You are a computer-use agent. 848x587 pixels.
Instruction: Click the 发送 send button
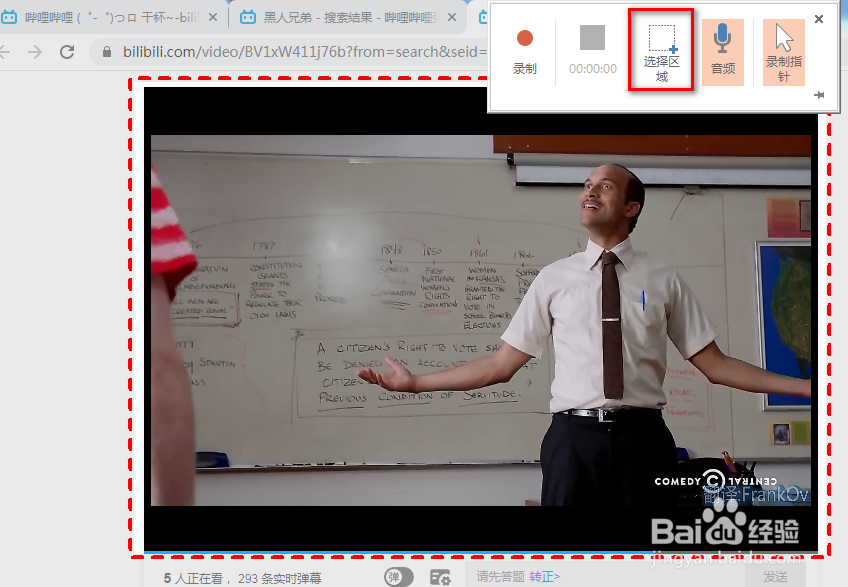point(775,576)
